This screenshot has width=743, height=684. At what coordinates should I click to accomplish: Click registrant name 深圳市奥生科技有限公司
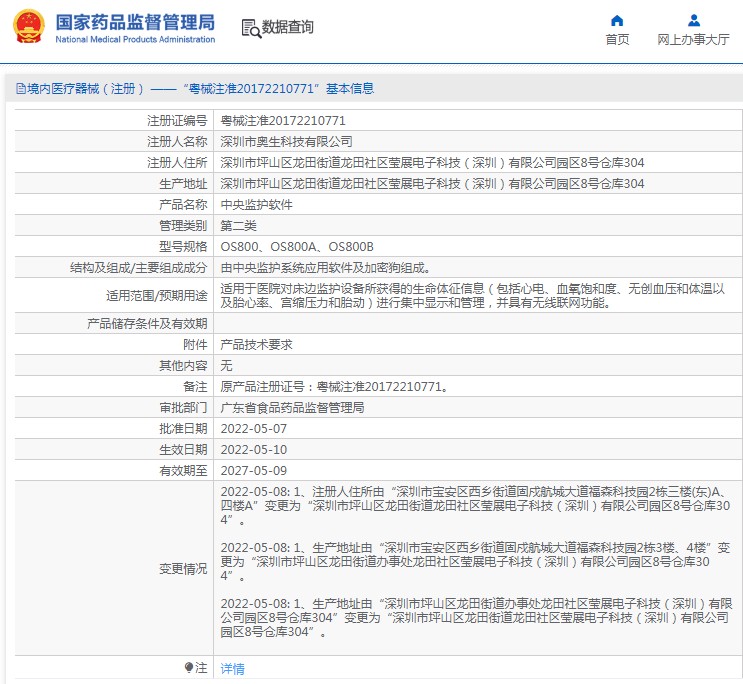[x=286, y=142]
